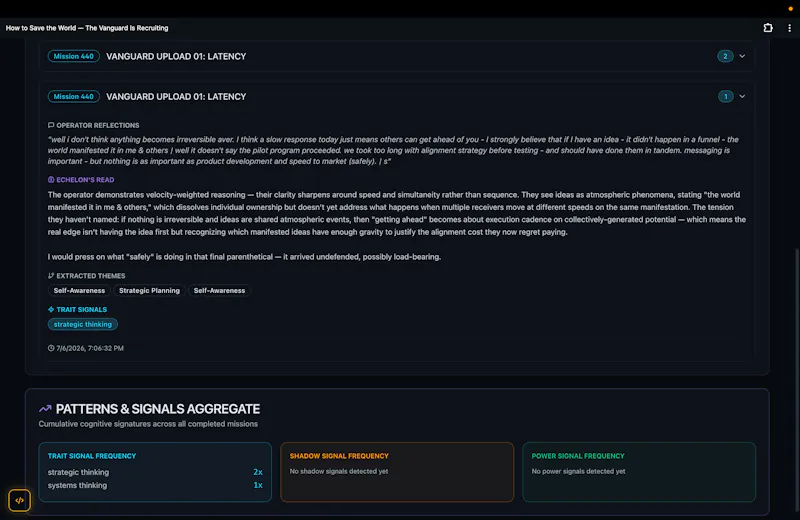Click the 2x frequency value

[x=258, y=472]
